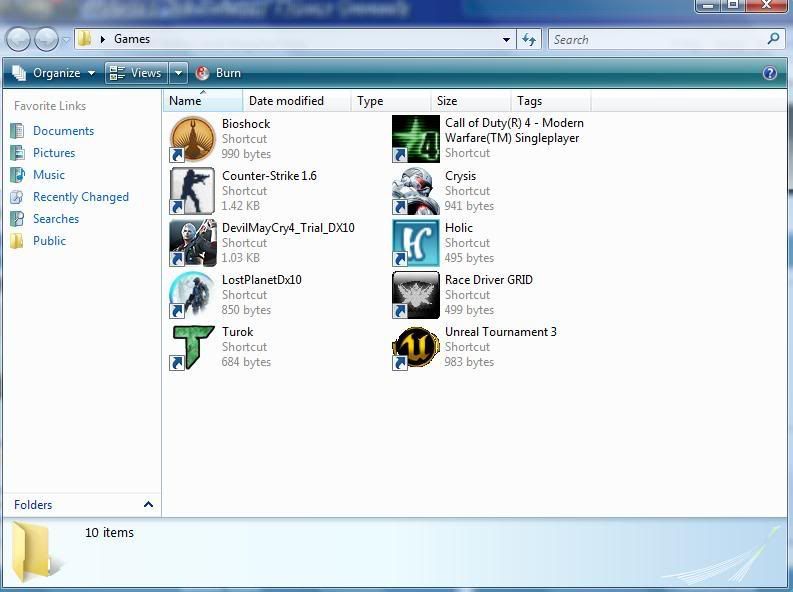The width and height of the screenshot is (793, 592).
Task: Expand the address bar history dropdown
Action: tap(507, 40)
